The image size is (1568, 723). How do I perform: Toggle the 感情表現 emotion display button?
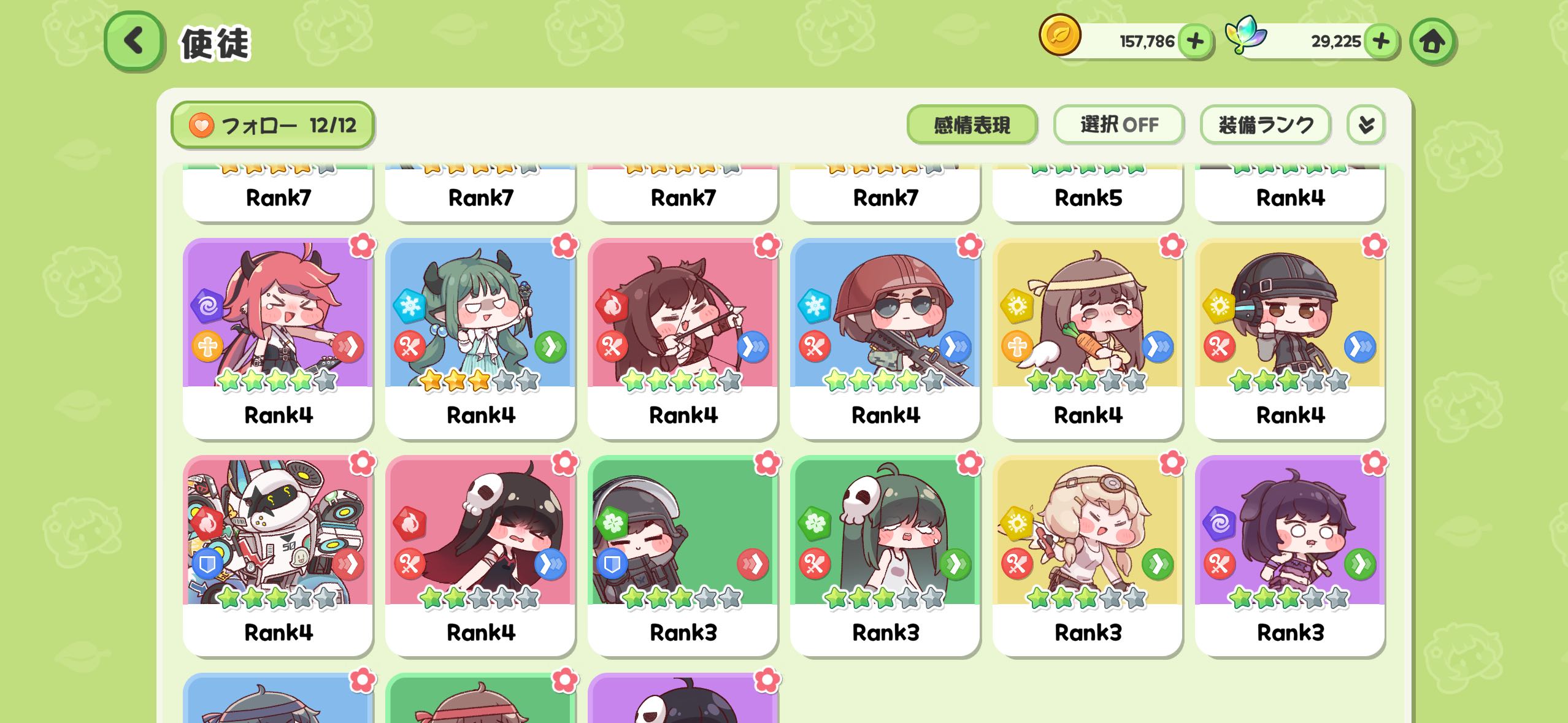pyautogui.click(x=972, y=125)
